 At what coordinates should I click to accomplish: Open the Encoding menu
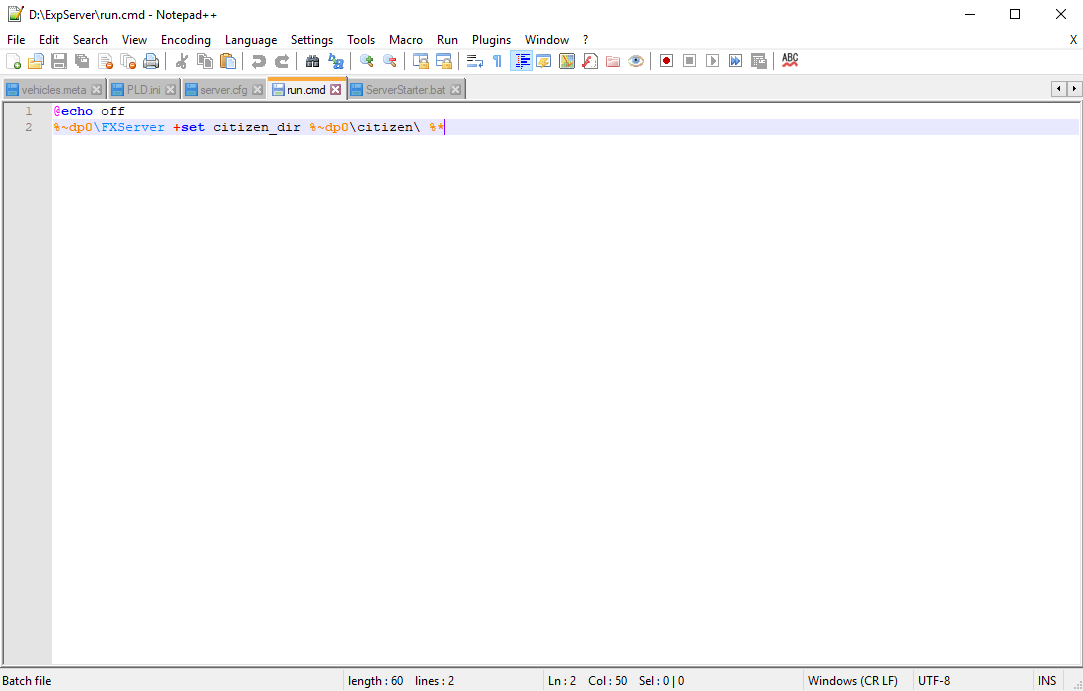[186, 40]
